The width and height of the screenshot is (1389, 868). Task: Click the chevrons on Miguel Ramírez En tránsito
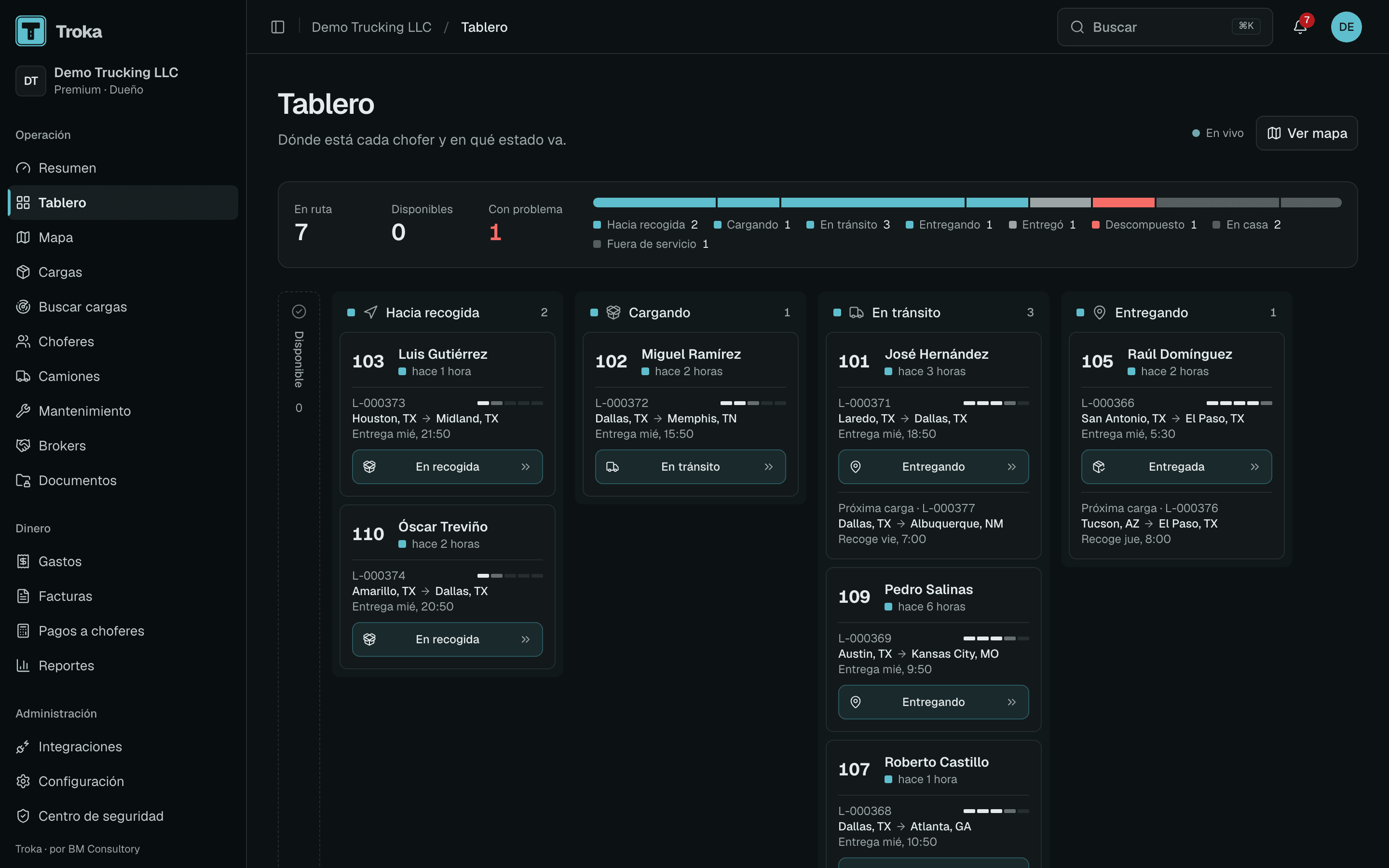(x=769, y=467)
